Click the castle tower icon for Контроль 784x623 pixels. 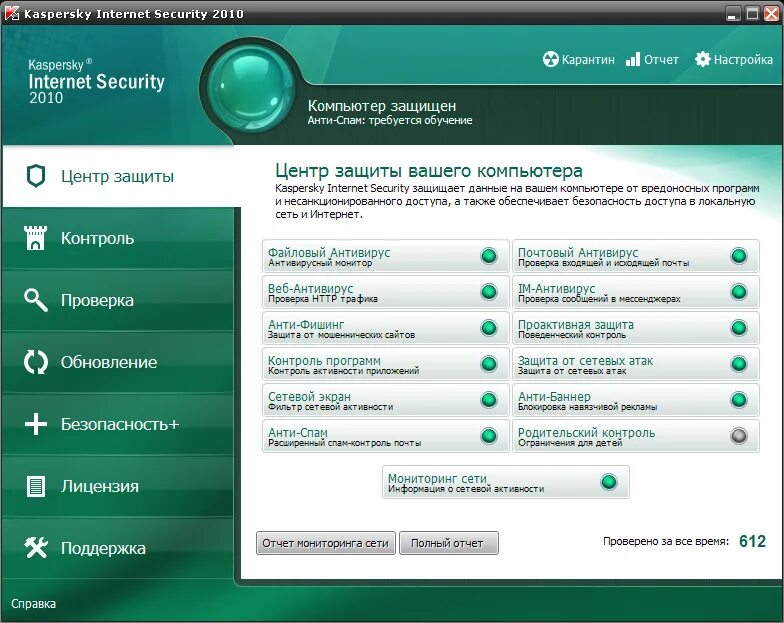coord(36,238)
